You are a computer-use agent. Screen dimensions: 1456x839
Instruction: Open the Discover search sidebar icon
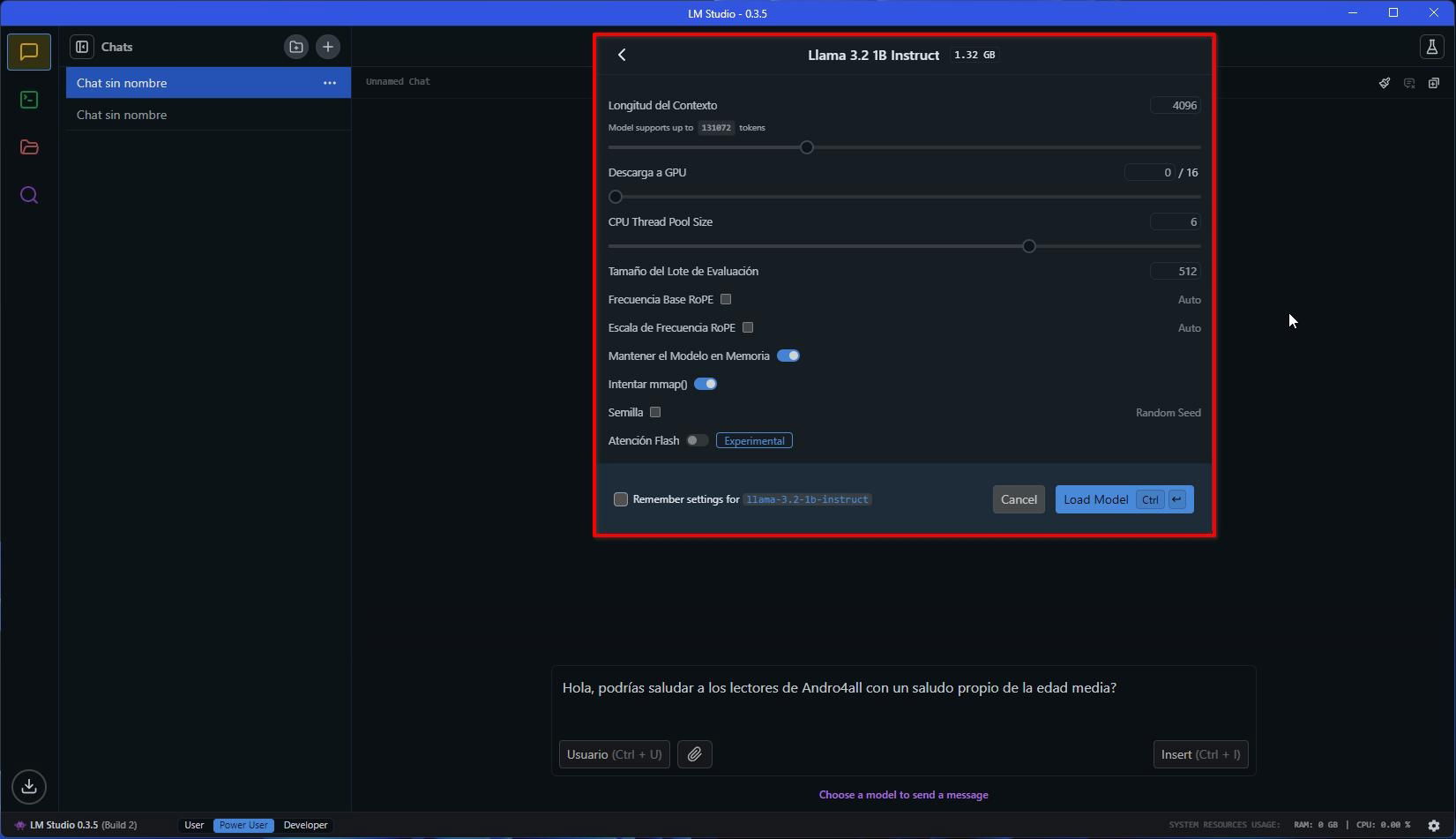[29, 195]
